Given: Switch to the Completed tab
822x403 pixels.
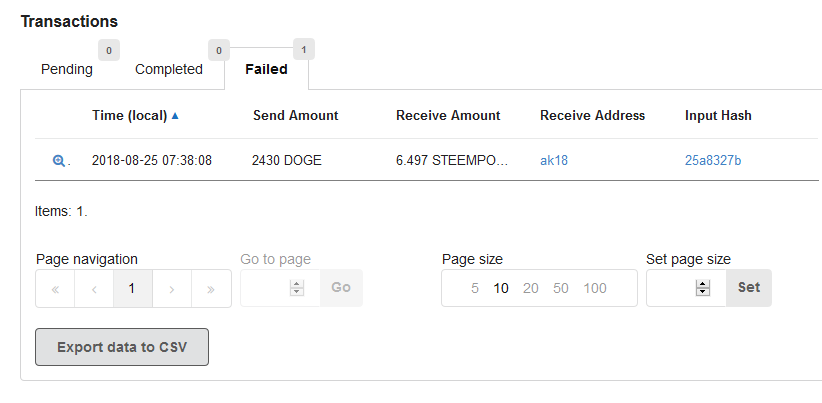Looking at the screenshot, I should (169, 69).
